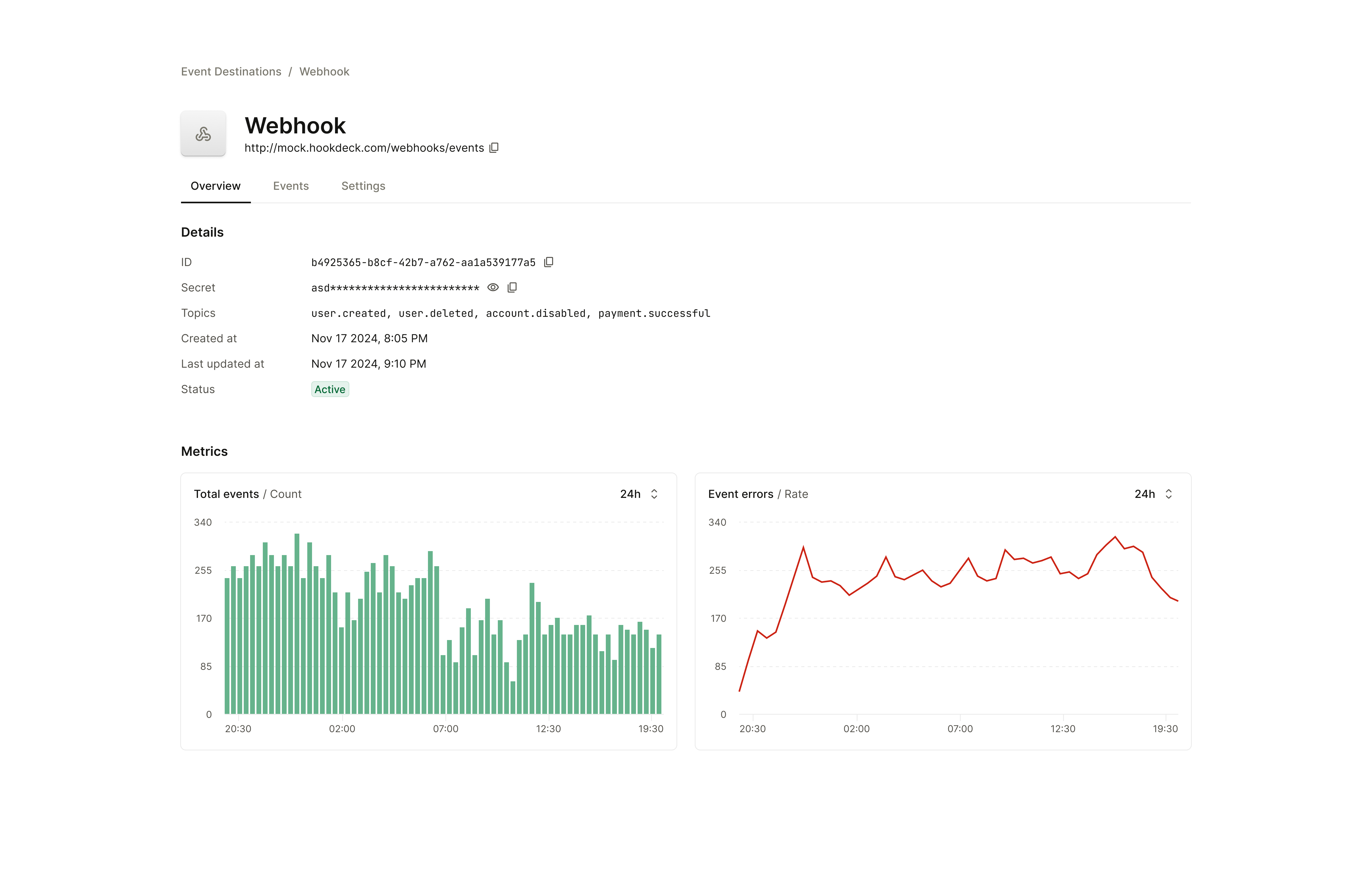Copy the webhook URL using the copy icon
This screenshot has width=1372, height=887.
[494, 148]
